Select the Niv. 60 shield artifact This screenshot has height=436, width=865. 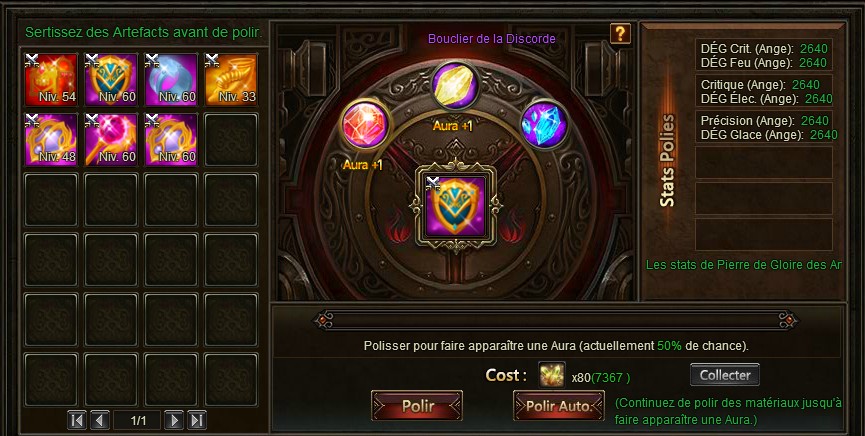coord(111,79)
